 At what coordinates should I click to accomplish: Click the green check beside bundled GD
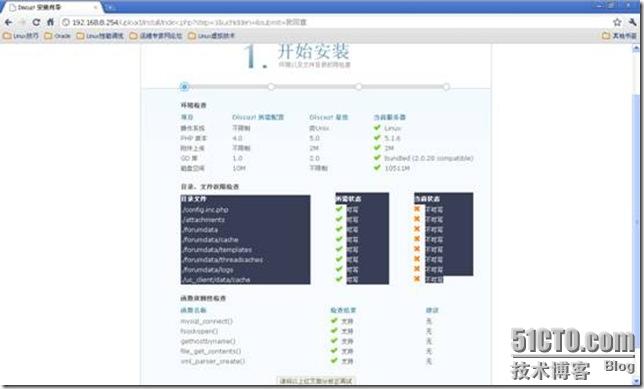pos(377,158)
